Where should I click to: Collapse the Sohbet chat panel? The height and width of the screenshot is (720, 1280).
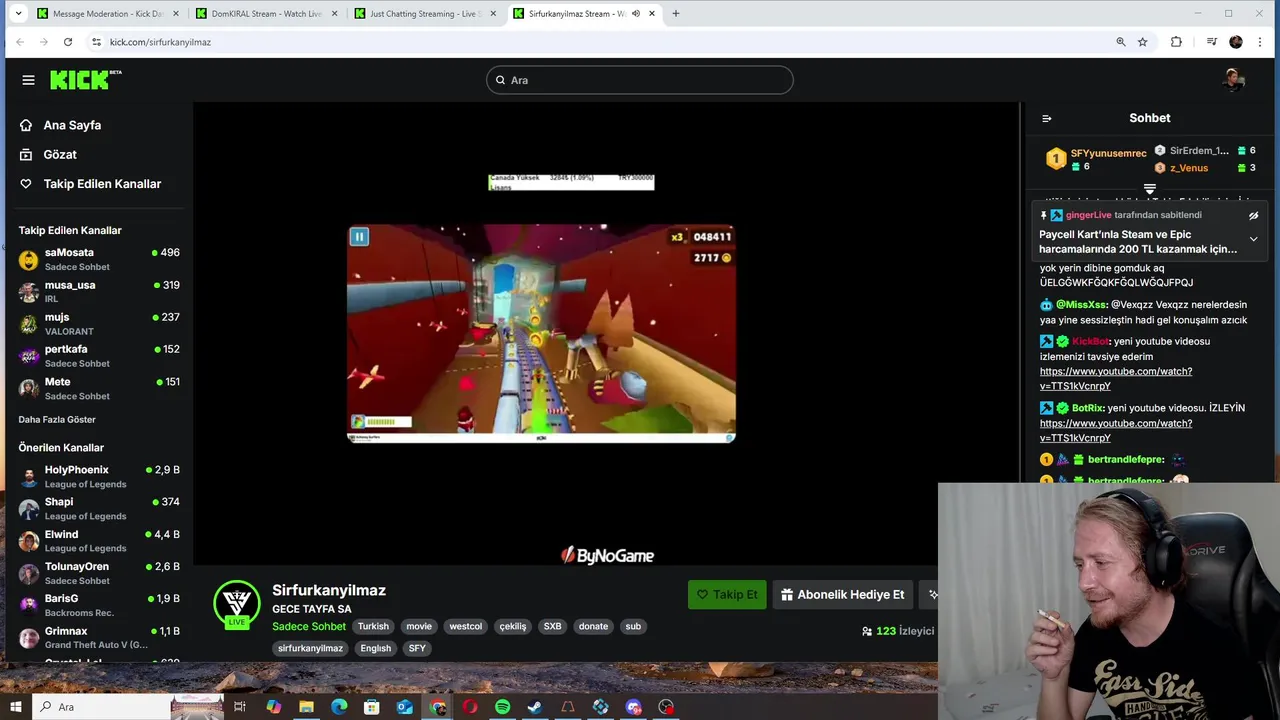[1047, 118]
